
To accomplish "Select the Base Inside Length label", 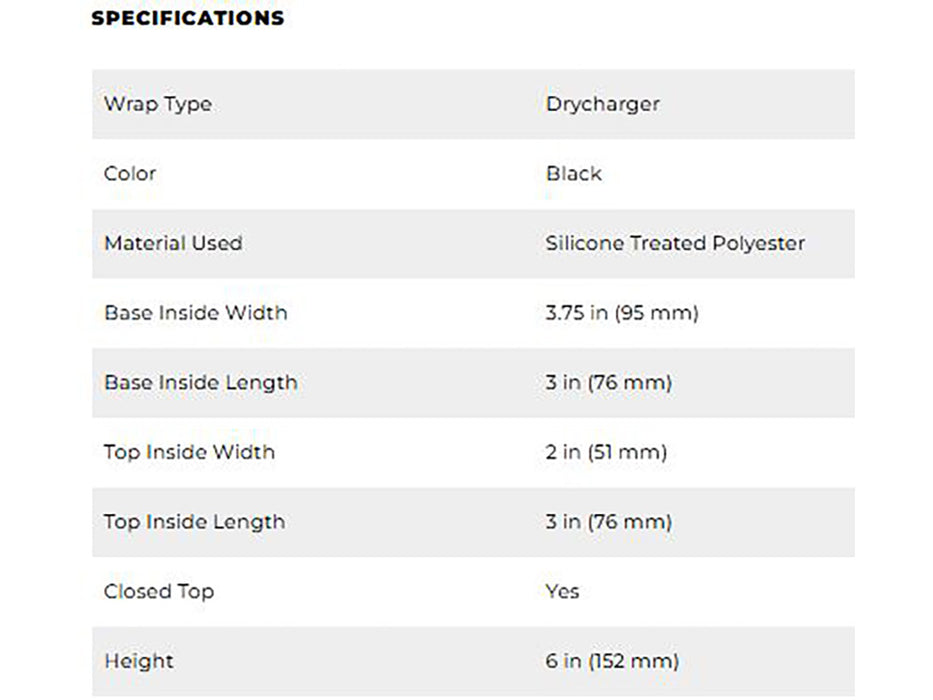I will 201,383.
